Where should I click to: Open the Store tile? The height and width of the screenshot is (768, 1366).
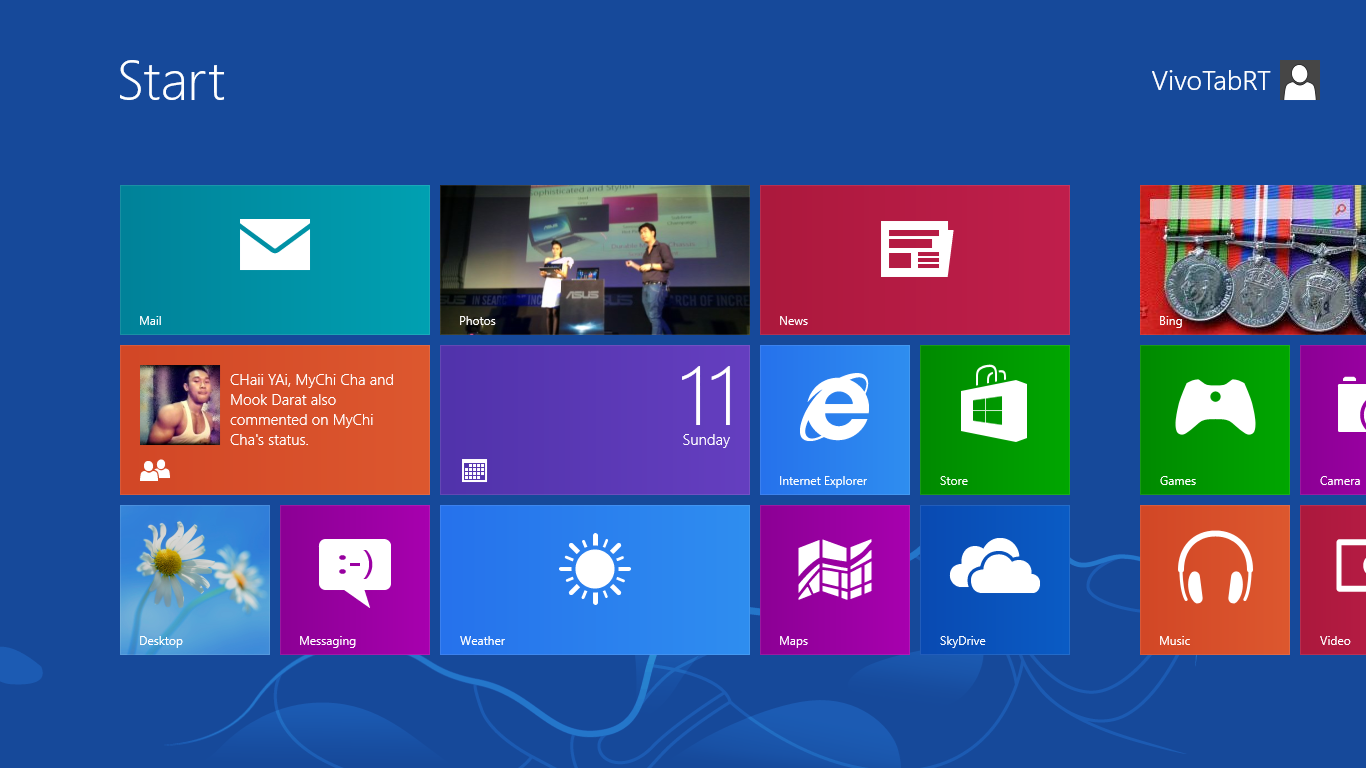coord(995,420)
